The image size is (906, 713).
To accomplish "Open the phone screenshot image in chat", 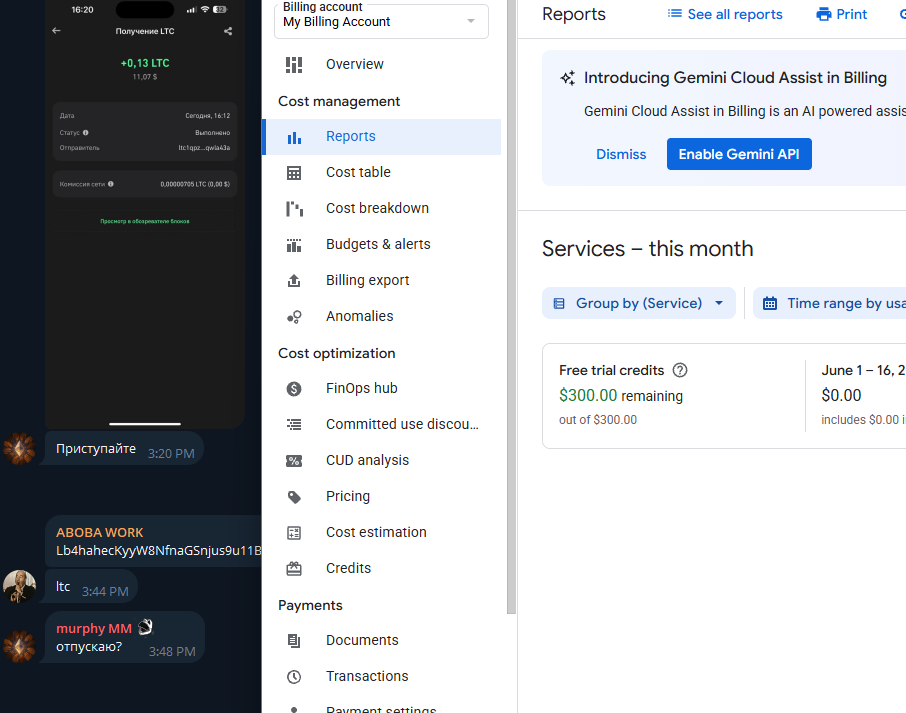I will pyautogui.click(x=144, y=214).
